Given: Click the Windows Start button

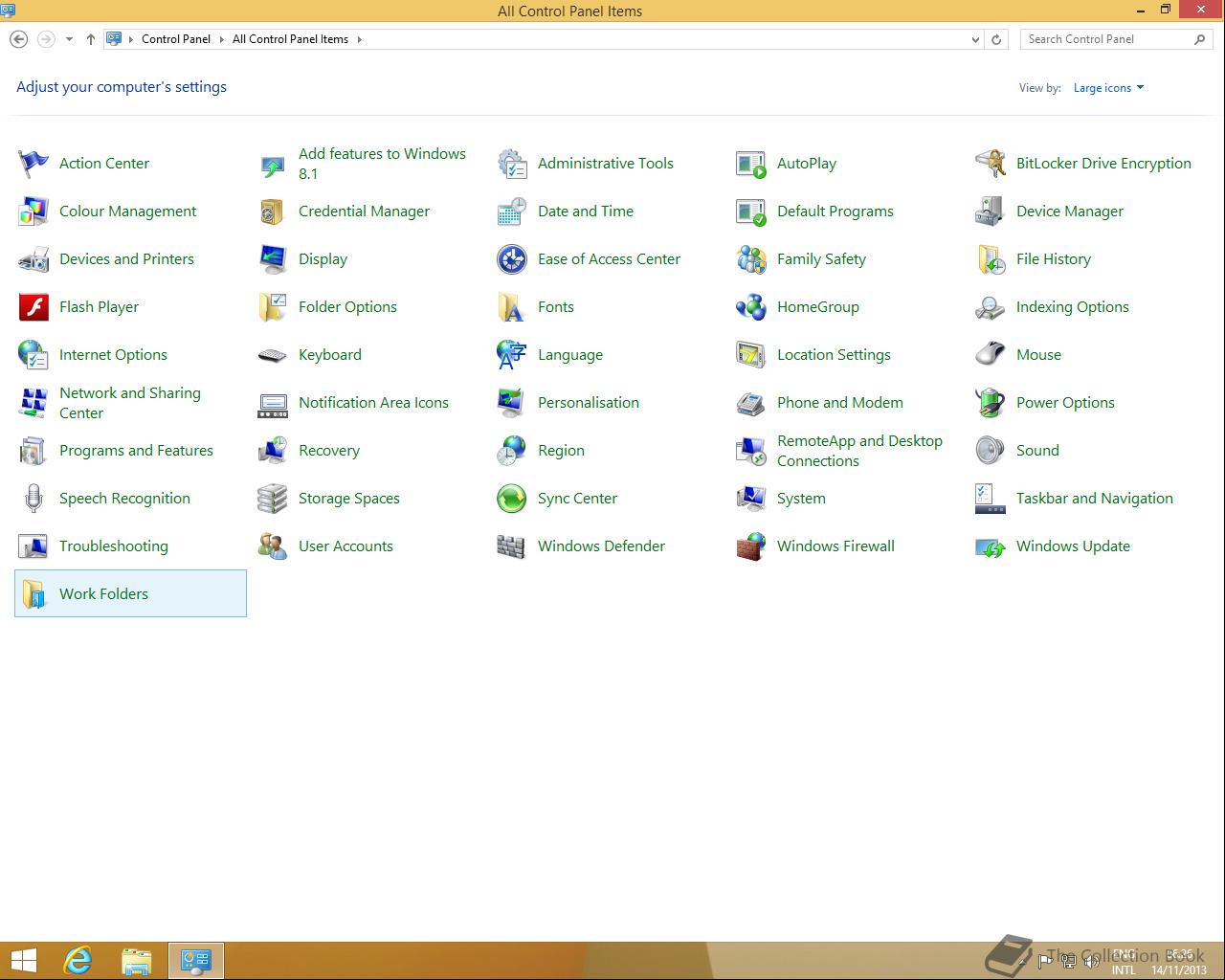Looking at the screenshot, I should 23,961.
